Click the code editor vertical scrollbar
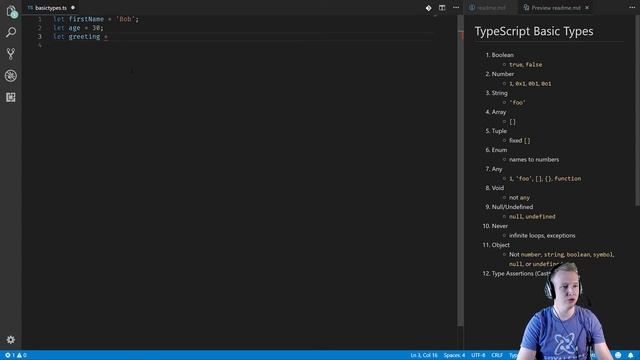The width and height of the screenshot is (640, 360). tap(460, 171)
